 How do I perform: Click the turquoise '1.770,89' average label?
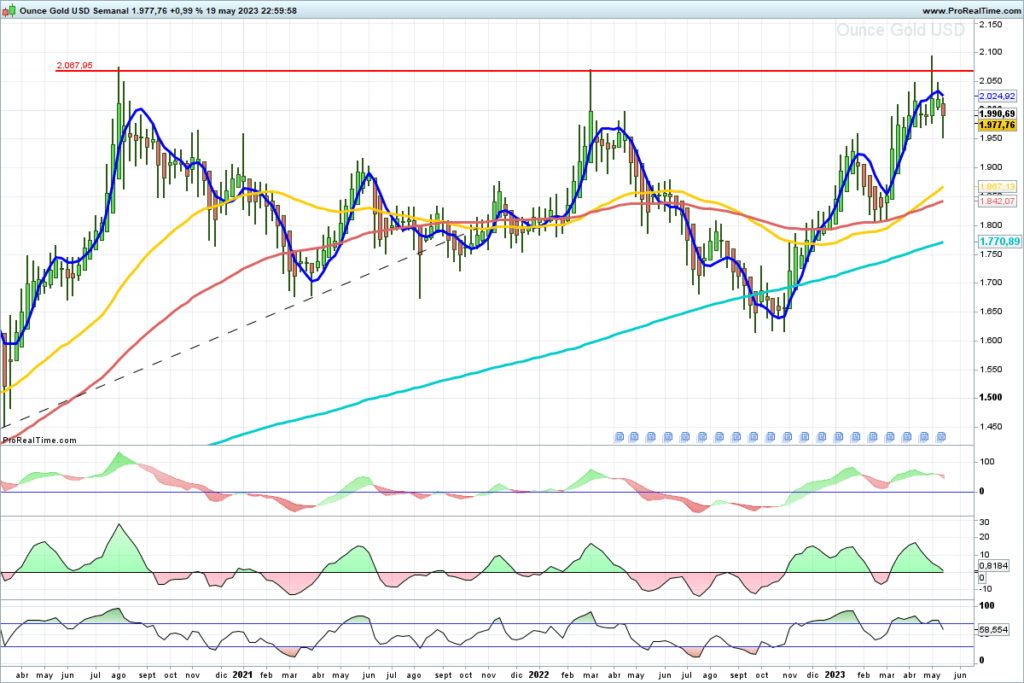click(999, 242)
